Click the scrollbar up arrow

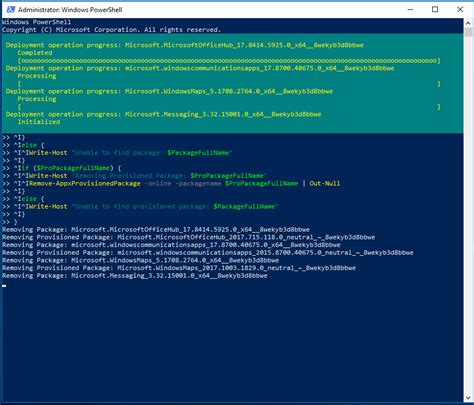coord(468,23)
